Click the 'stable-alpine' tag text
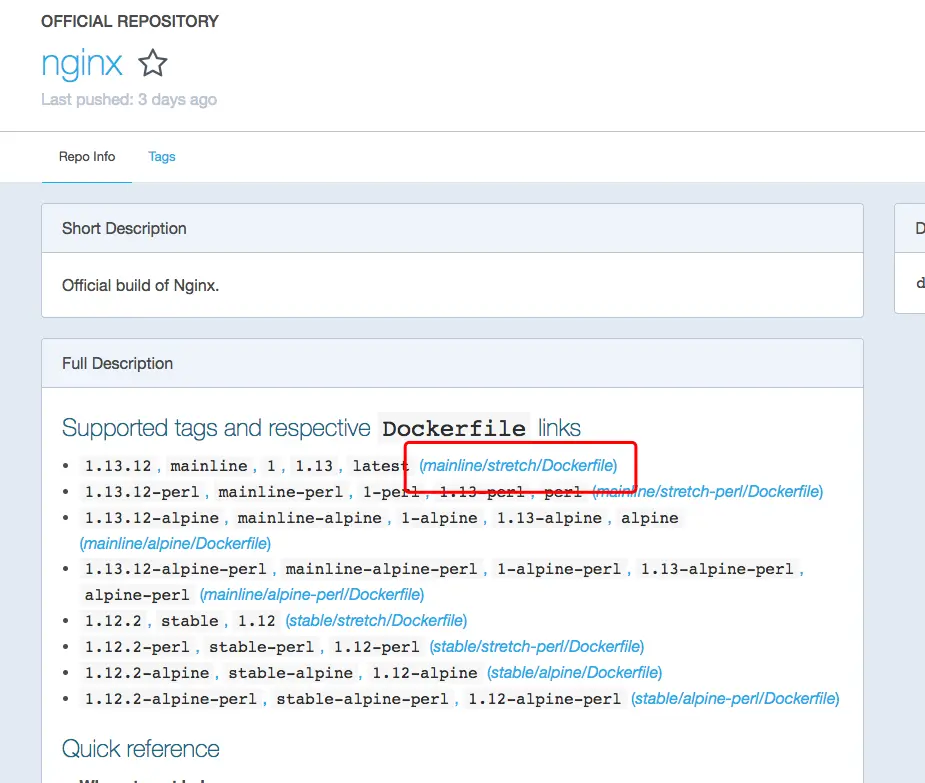 (x=290, y=673)
